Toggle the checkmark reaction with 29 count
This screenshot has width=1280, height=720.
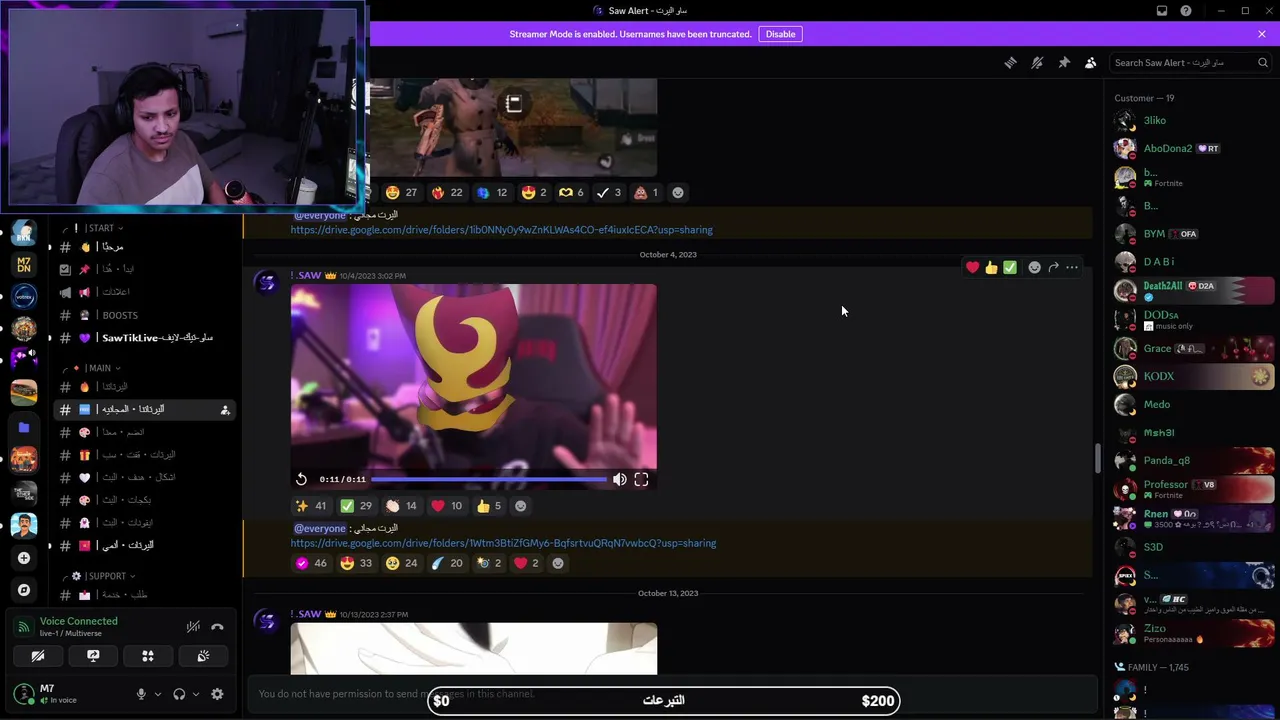357,506
